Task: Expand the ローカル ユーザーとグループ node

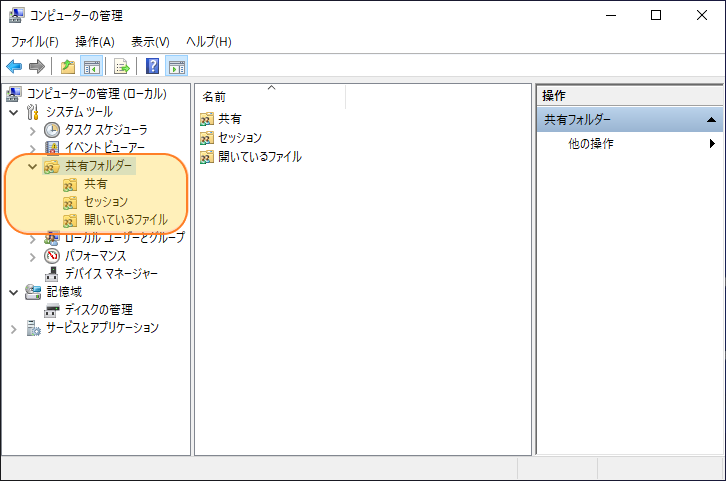Action: pos(32,239)
